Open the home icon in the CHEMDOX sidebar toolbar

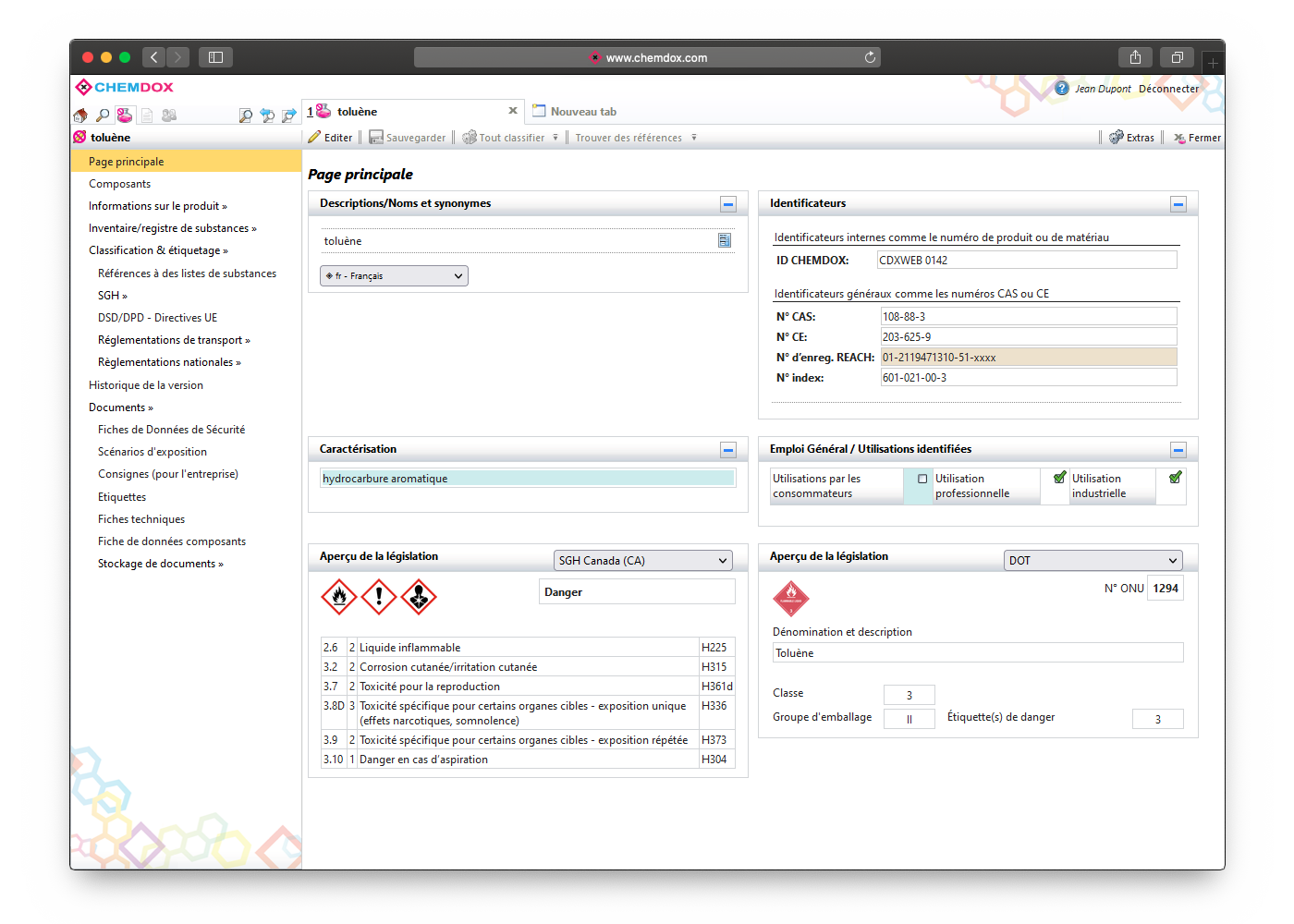(x=80, y=115)
